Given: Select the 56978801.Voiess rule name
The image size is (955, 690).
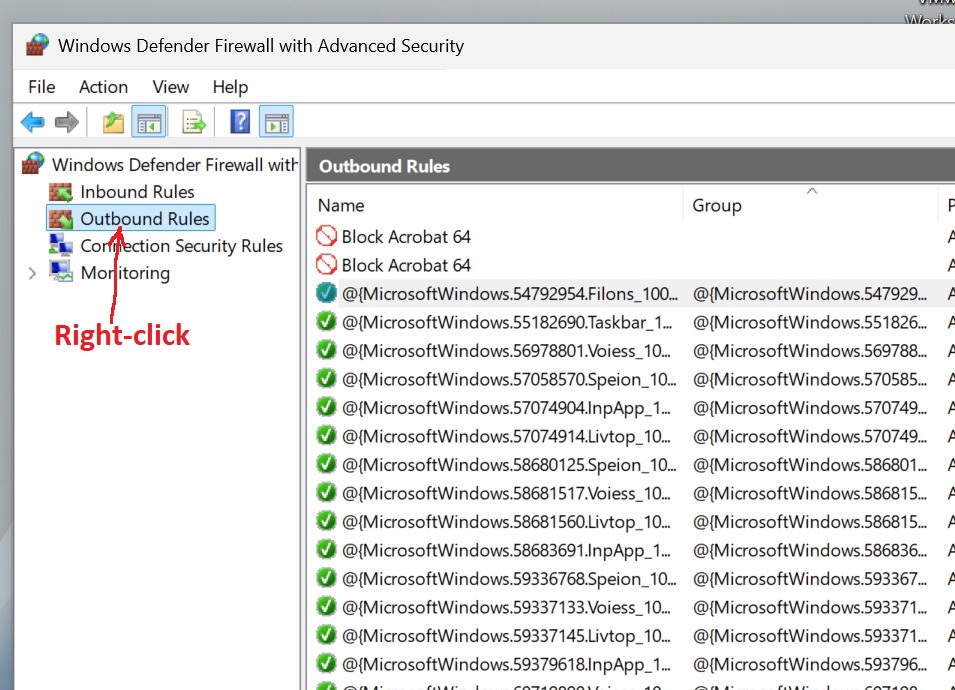Looking at the screenshot, I should 506,351.
